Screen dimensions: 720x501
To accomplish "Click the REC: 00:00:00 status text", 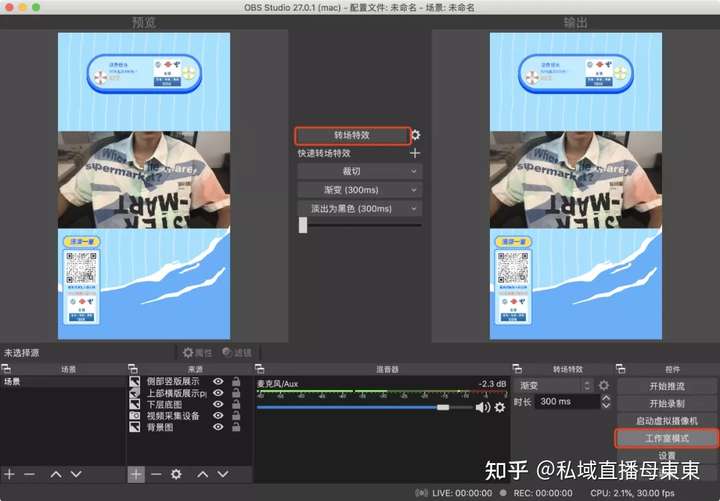I will (543, 493).
